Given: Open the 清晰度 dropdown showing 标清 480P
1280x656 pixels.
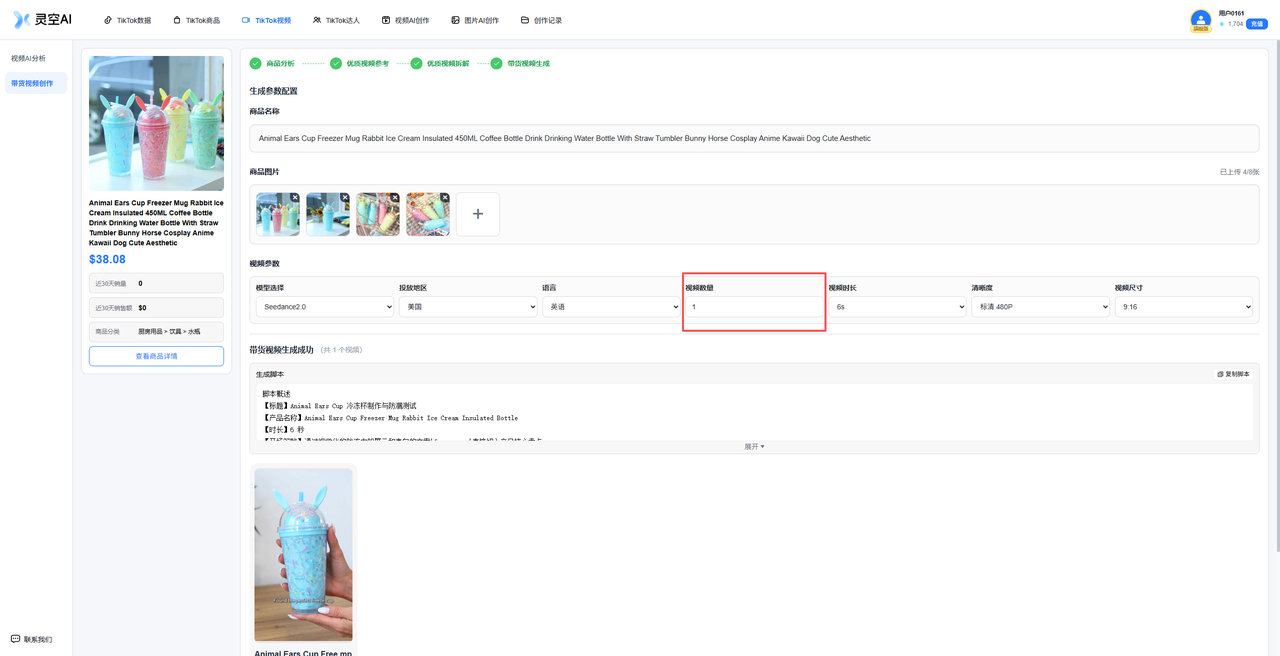Looking at the screenshot, I should coord(1040,307).
